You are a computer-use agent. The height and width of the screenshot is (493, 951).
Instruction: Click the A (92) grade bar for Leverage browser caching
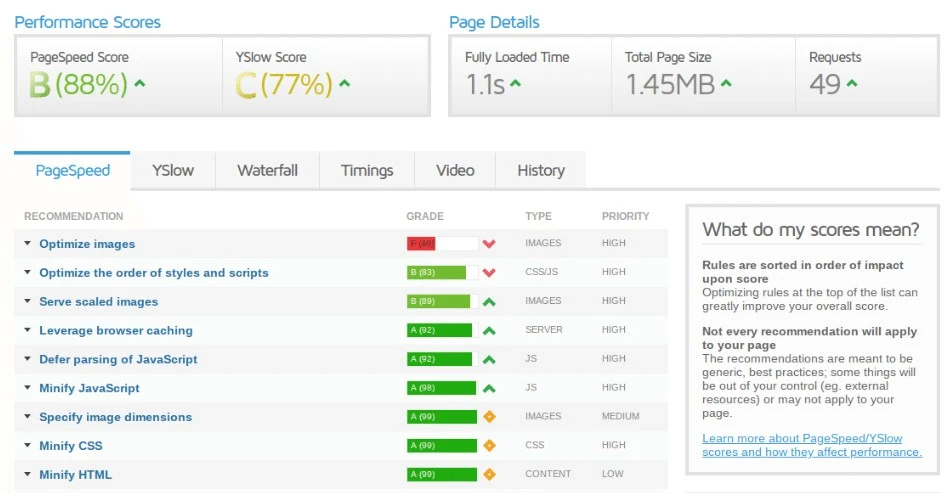pyautogui.click(x=439, y=330)
